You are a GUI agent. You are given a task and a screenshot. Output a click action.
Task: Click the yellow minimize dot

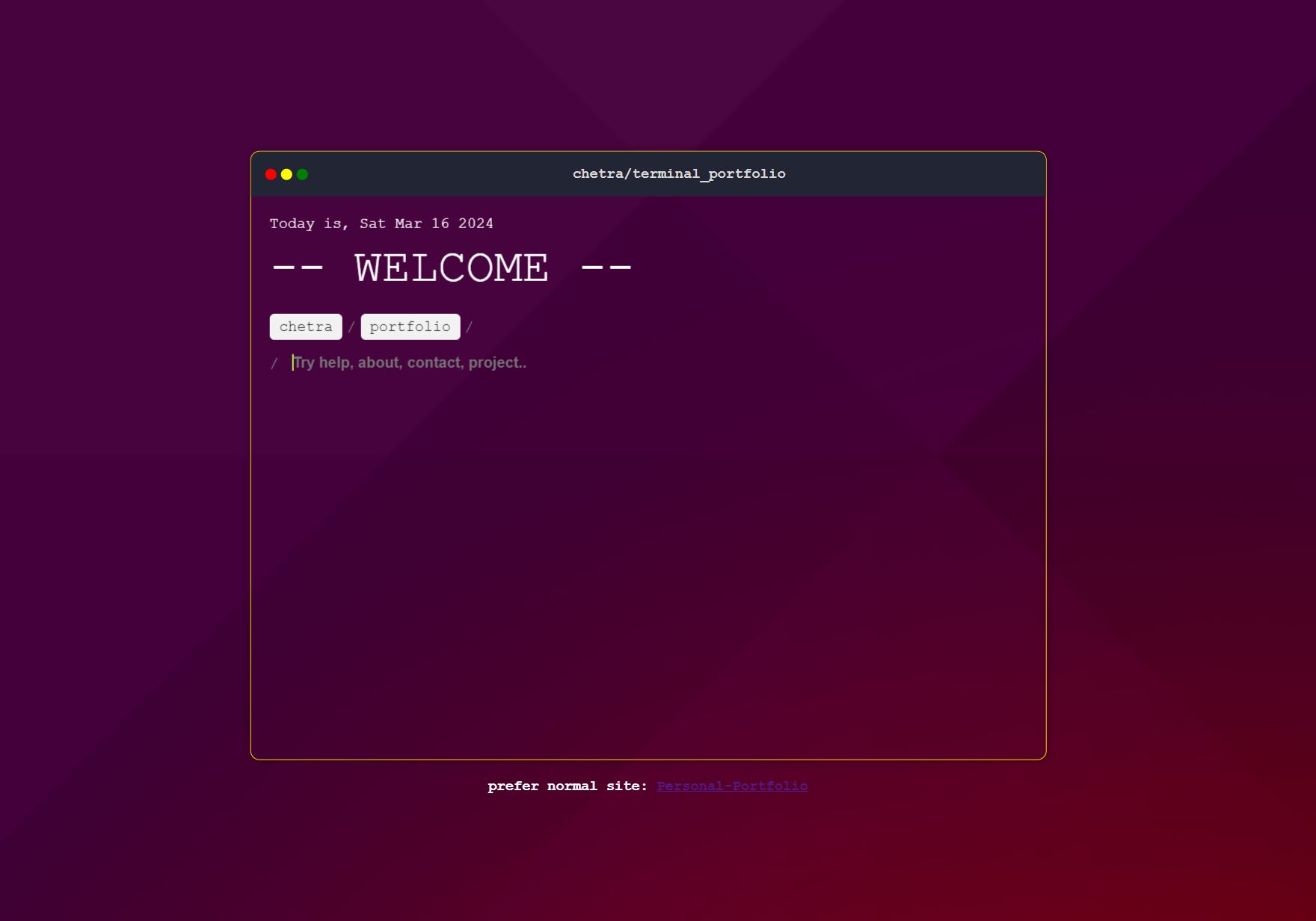click(286, 174)
